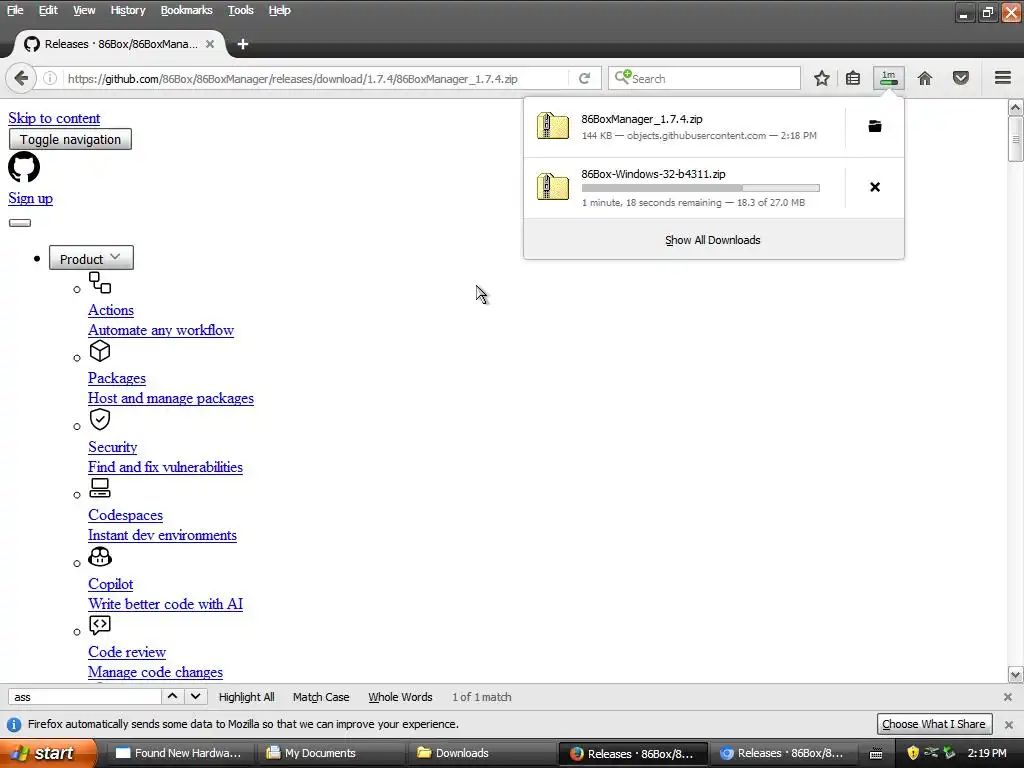The image size is (1024, 768).
Task: Open the File menu
Action: [15, 10]
